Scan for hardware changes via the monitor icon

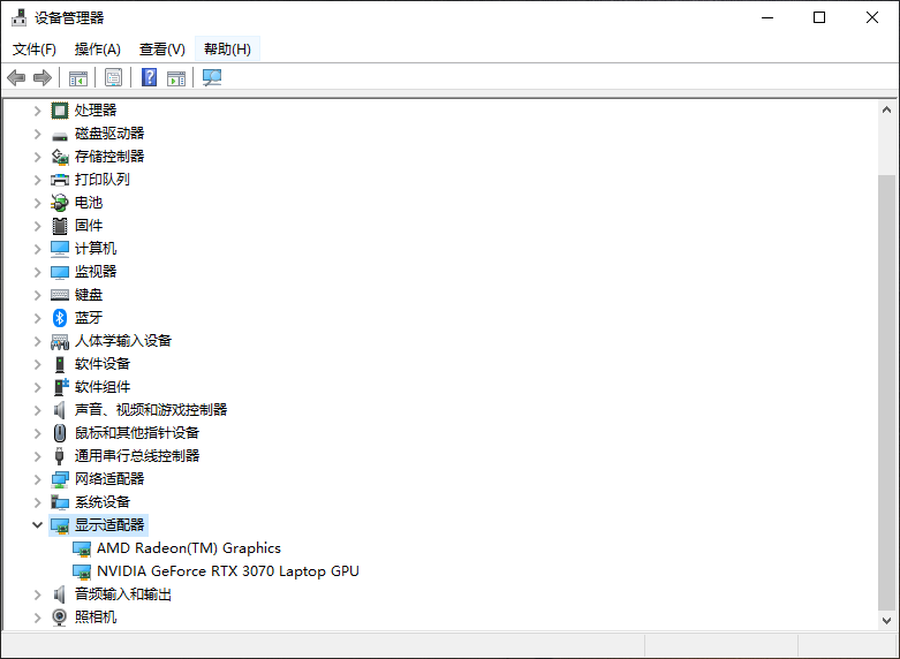[x=212, y=77]
